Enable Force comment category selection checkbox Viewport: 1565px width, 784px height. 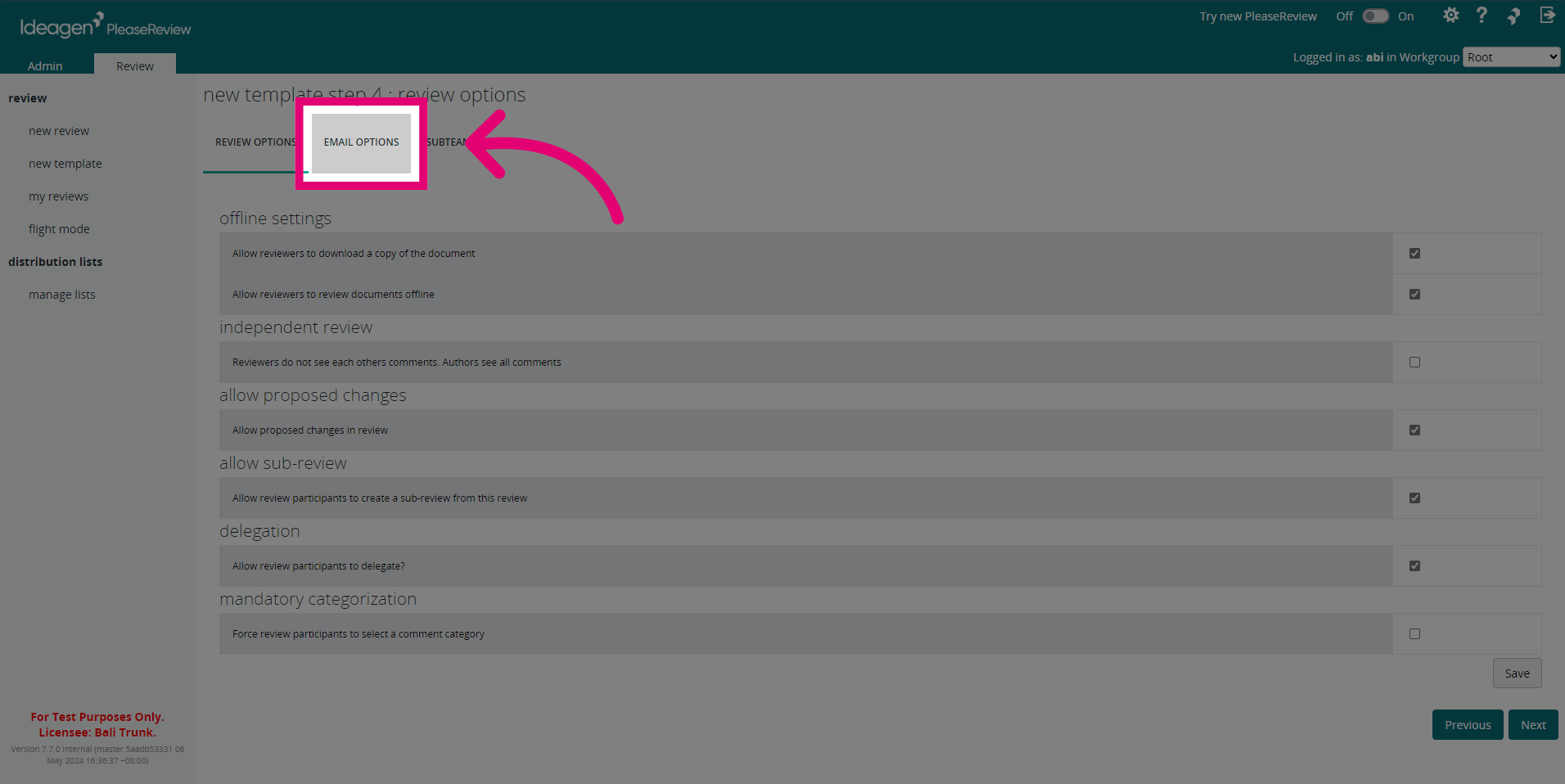1414,634
